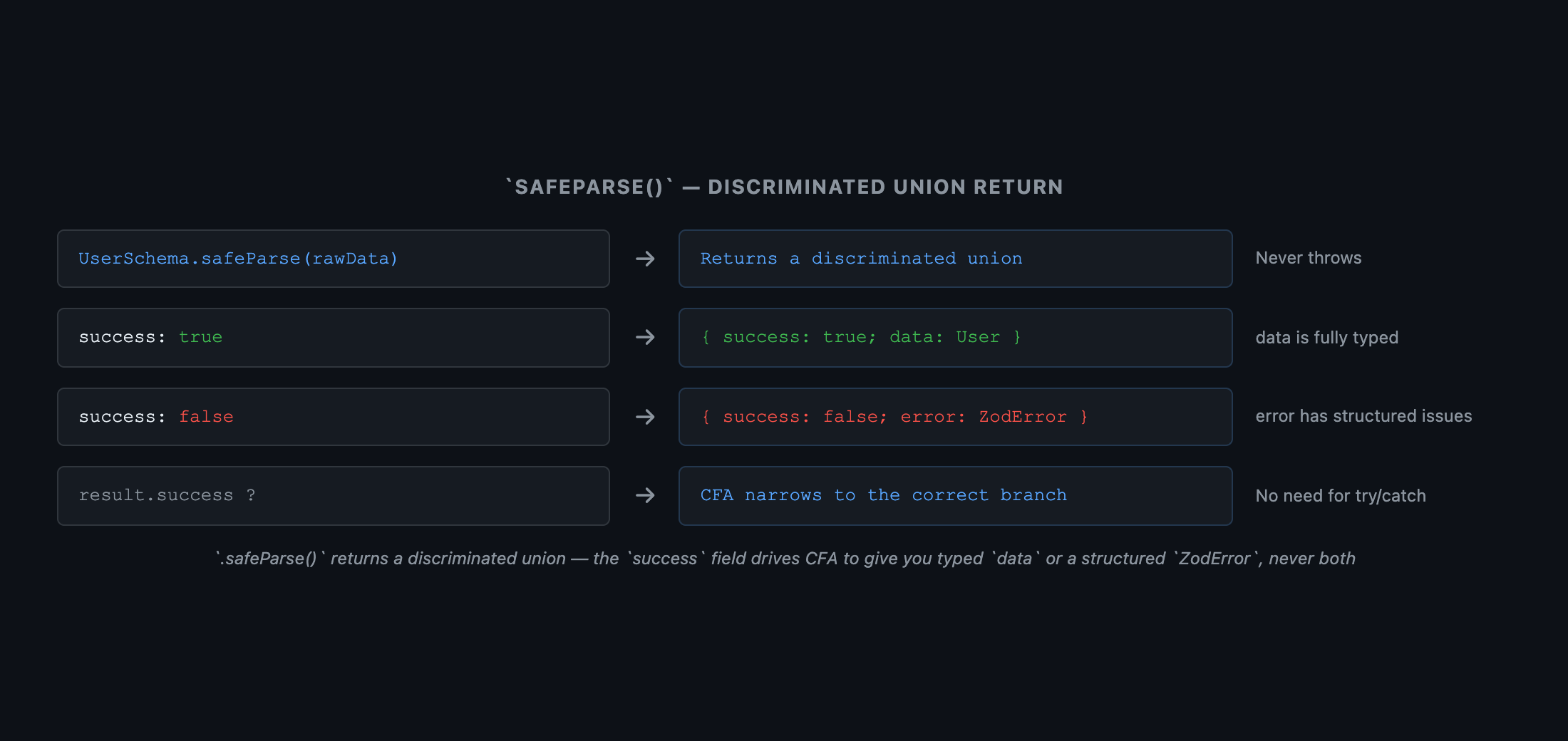This screenshot has width=1568, height=741.
Task: Select the success: true box
Action: [x=334, y=338]
